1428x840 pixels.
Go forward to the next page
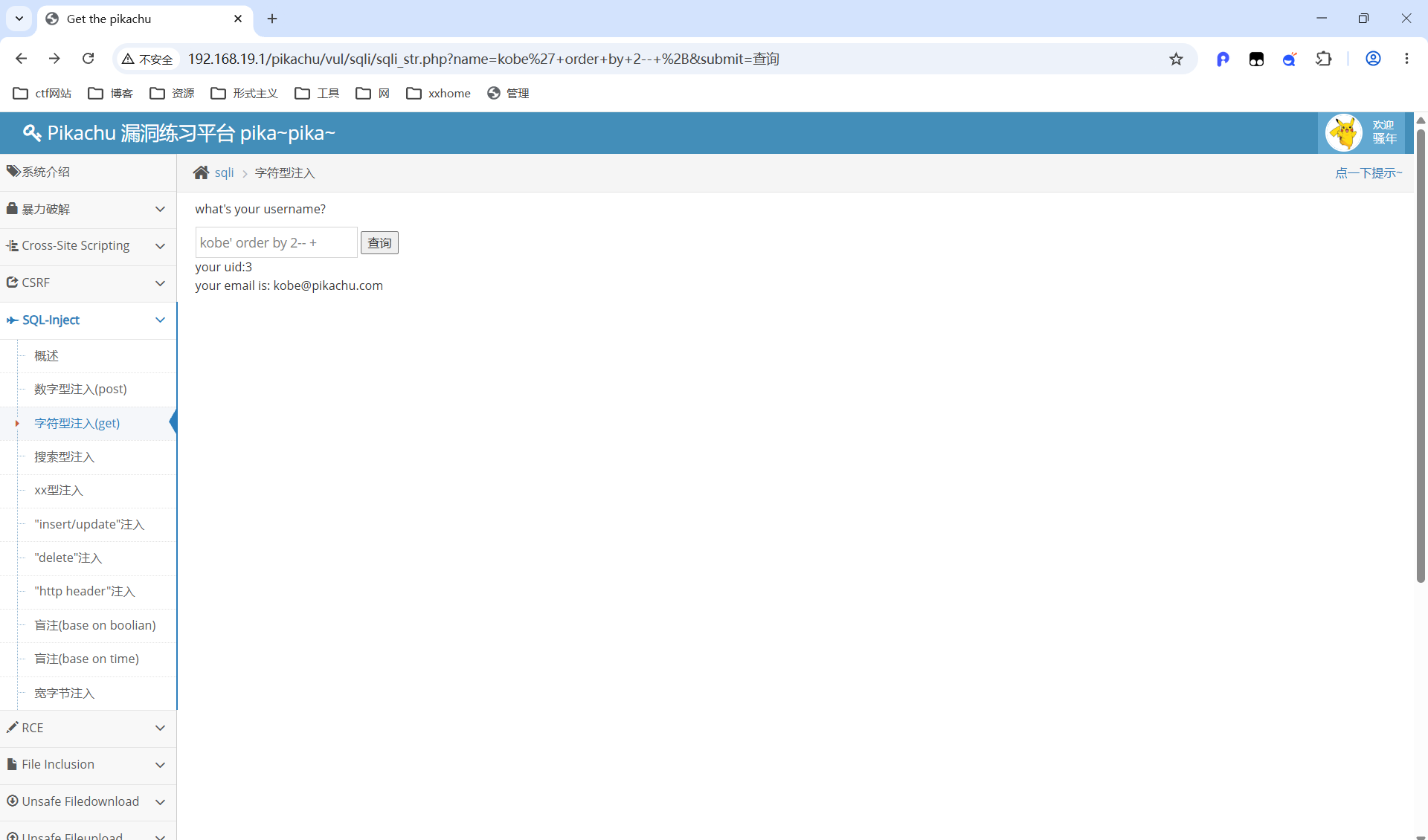(x=54, y=59)
